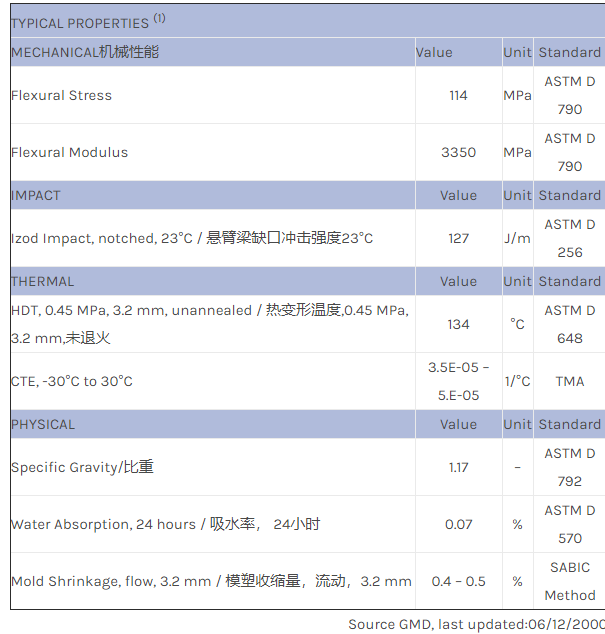605x634 pixels.
Task: Select the HDT unannealed row label
Action: (210, 324)
